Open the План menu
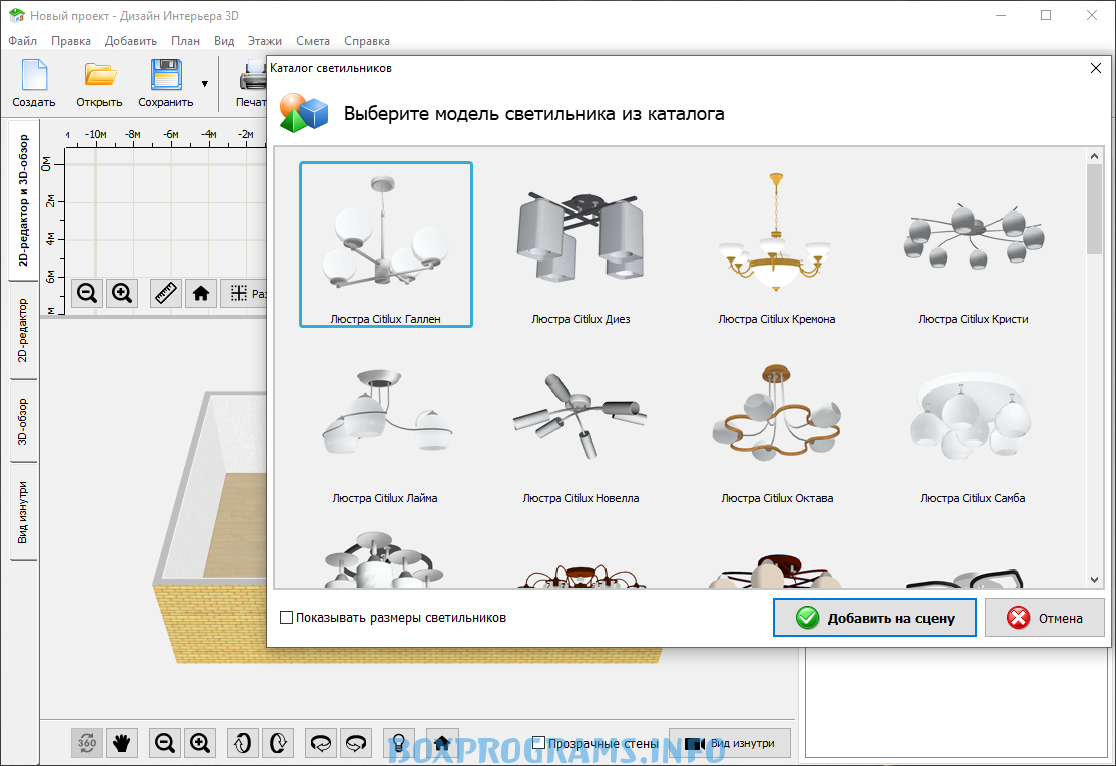This screenshot has height=766, width=1116. pos(186,41)
